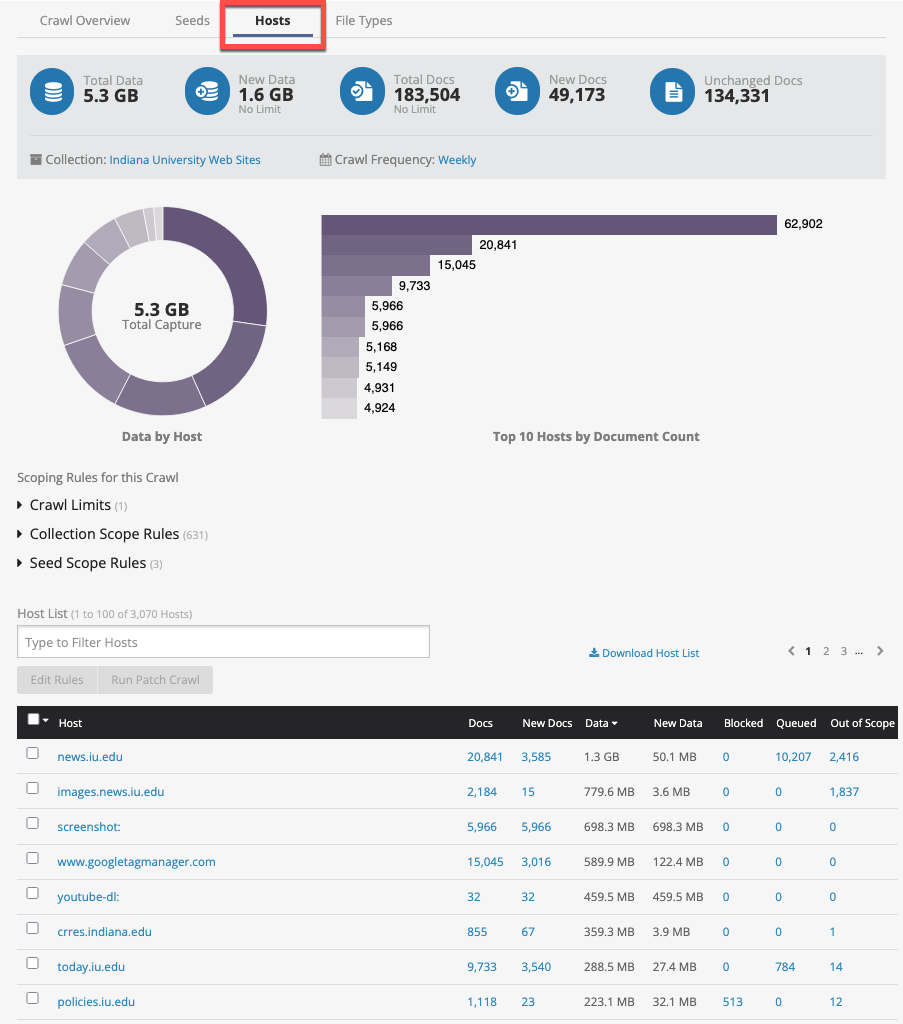This screenshot has height=1024, width=903.
Task: Sort by Out of Scope column header
Action: (863, 723)
